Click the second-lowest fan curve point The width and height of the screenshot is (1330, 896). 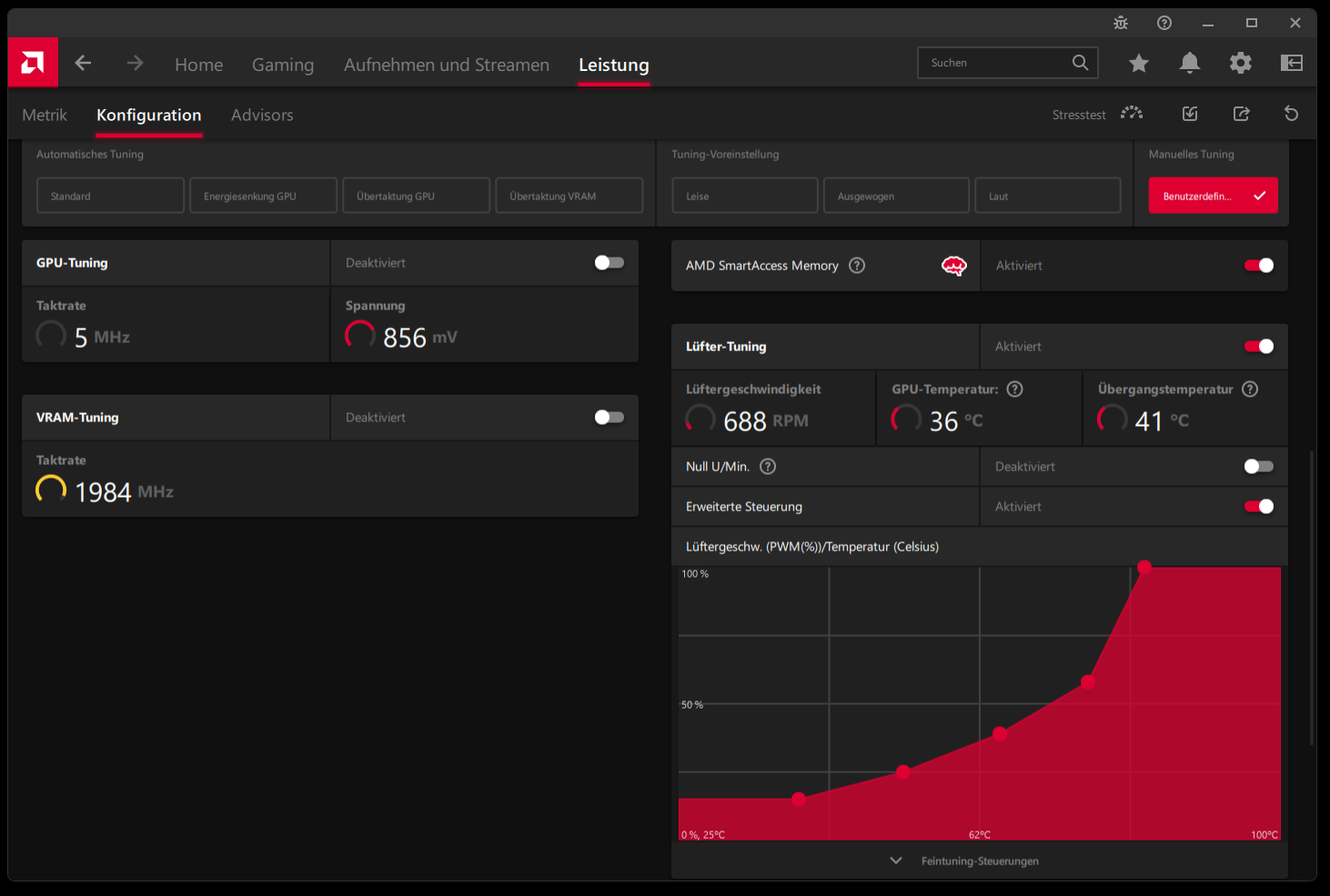click(903, 772)
